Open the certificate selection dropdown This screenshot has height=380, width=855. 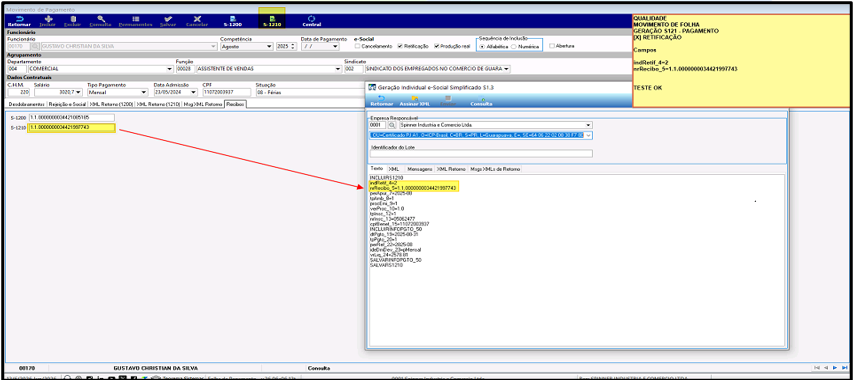[x=588, y=135]
